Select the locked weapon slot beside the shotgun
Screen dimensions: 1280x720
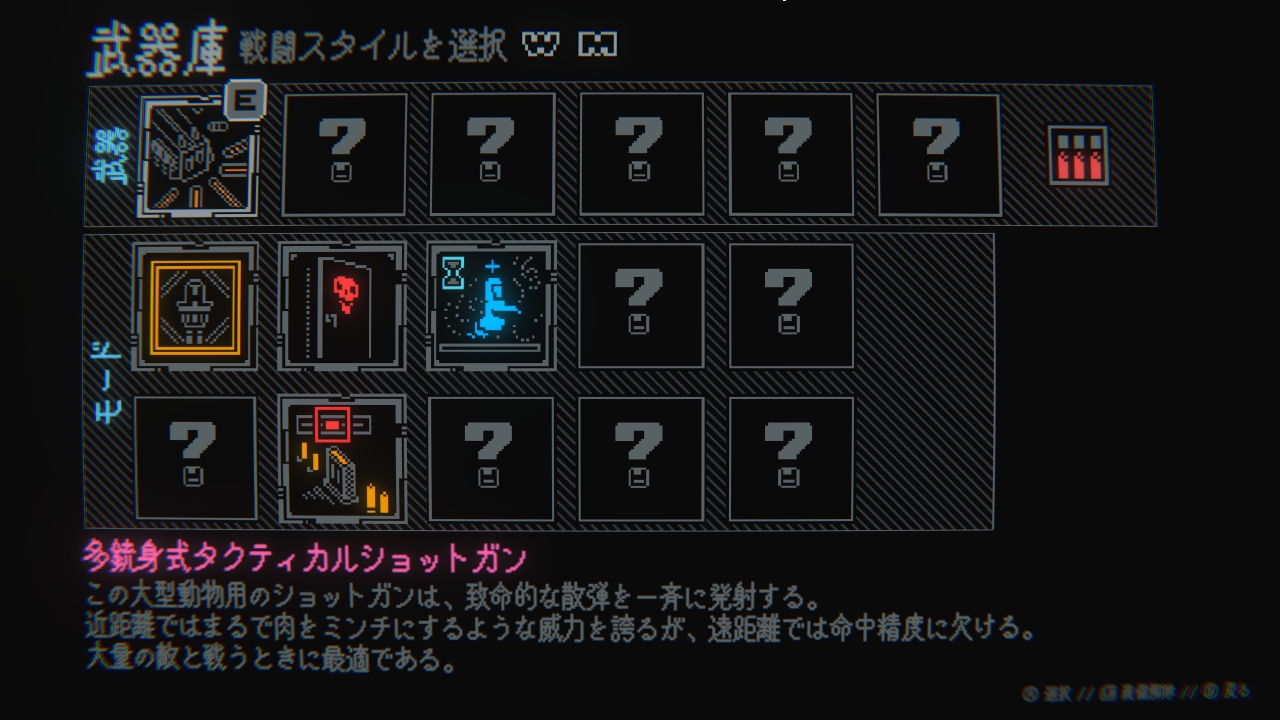pos(344,155)
